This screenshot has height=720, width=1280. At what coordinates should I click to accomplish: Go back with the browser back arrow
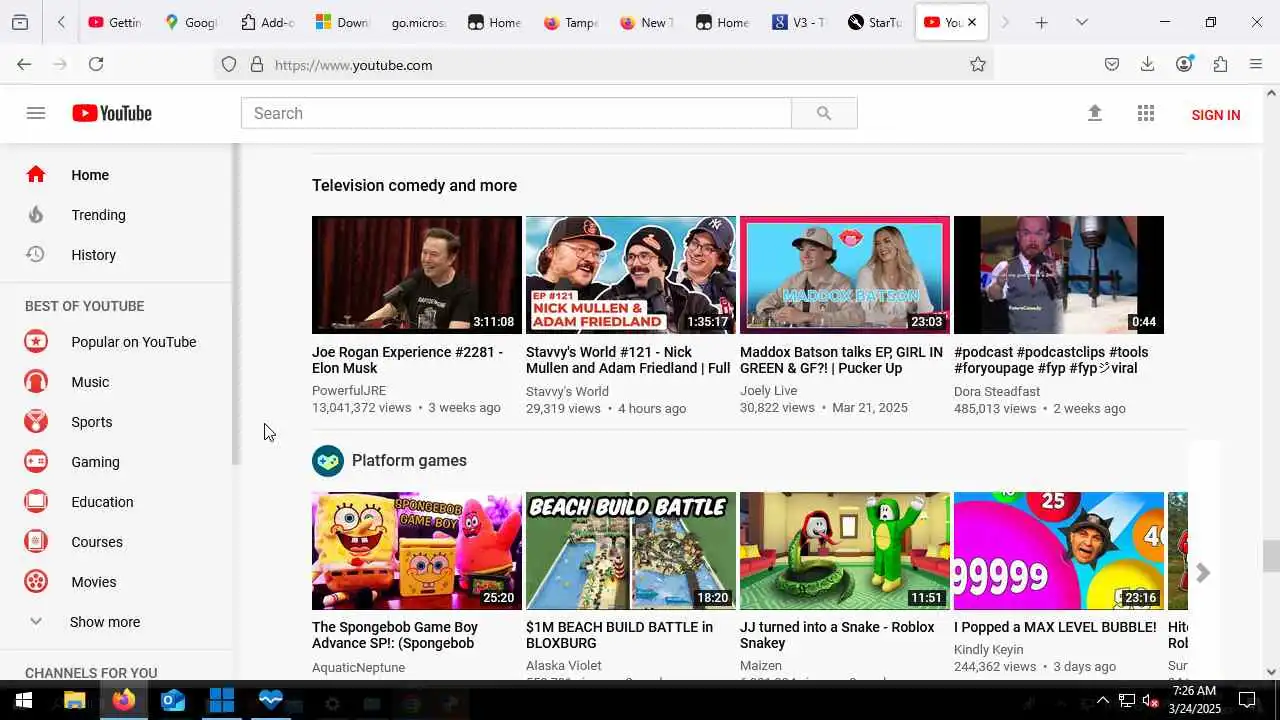coord(24,64)
